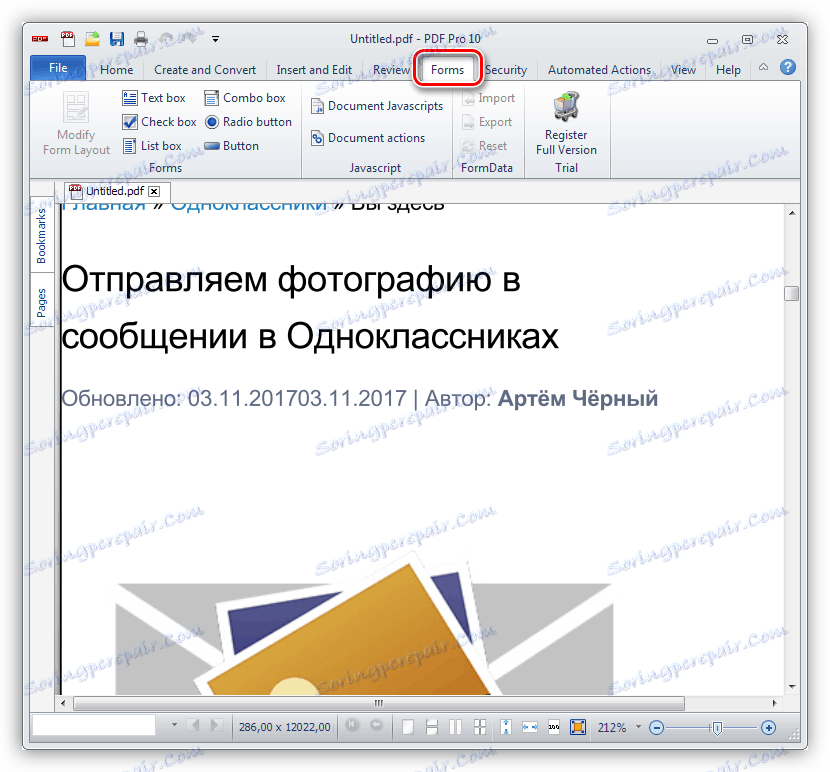The image size is (830, 772).
Task: Print using the printer icon
Action: point(141,39)
